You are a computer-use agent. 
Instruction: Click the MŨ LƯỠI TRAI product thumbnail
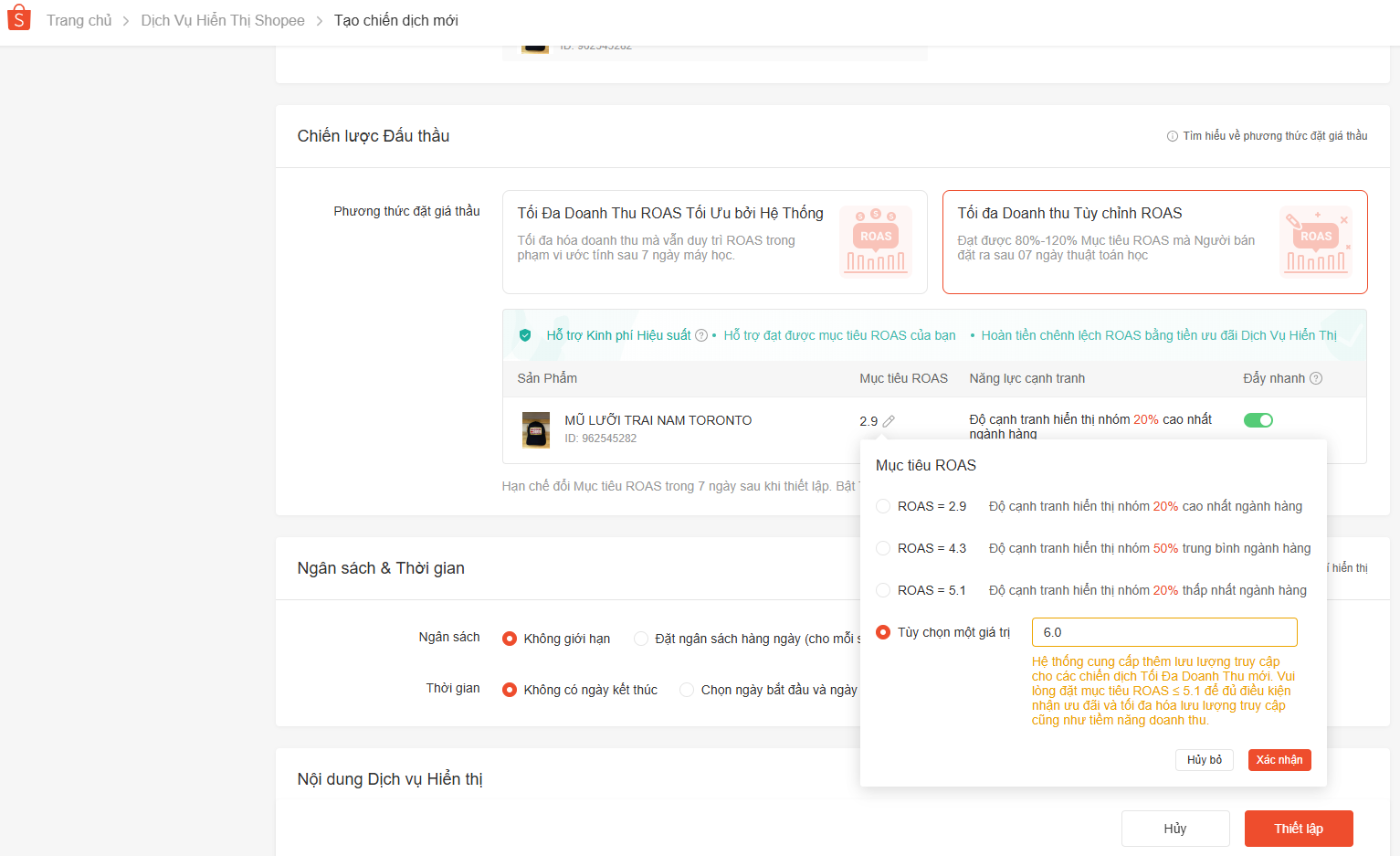click(536, 429)
